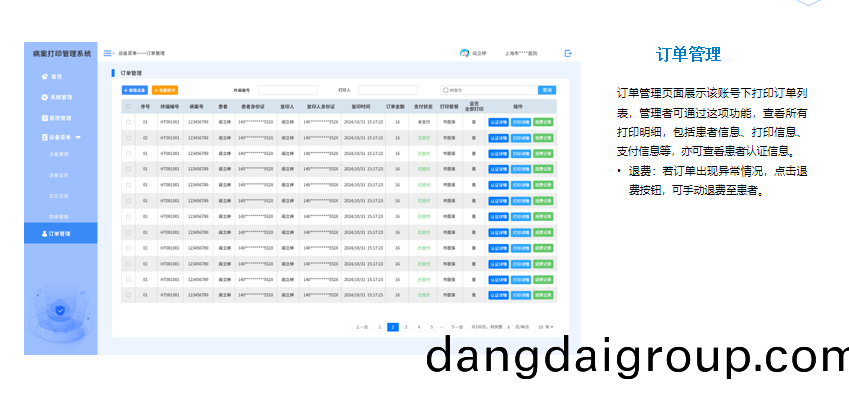Viewport: 849px width, 401px height.
Task: Click the 打印人 input field
Action: 388,90
